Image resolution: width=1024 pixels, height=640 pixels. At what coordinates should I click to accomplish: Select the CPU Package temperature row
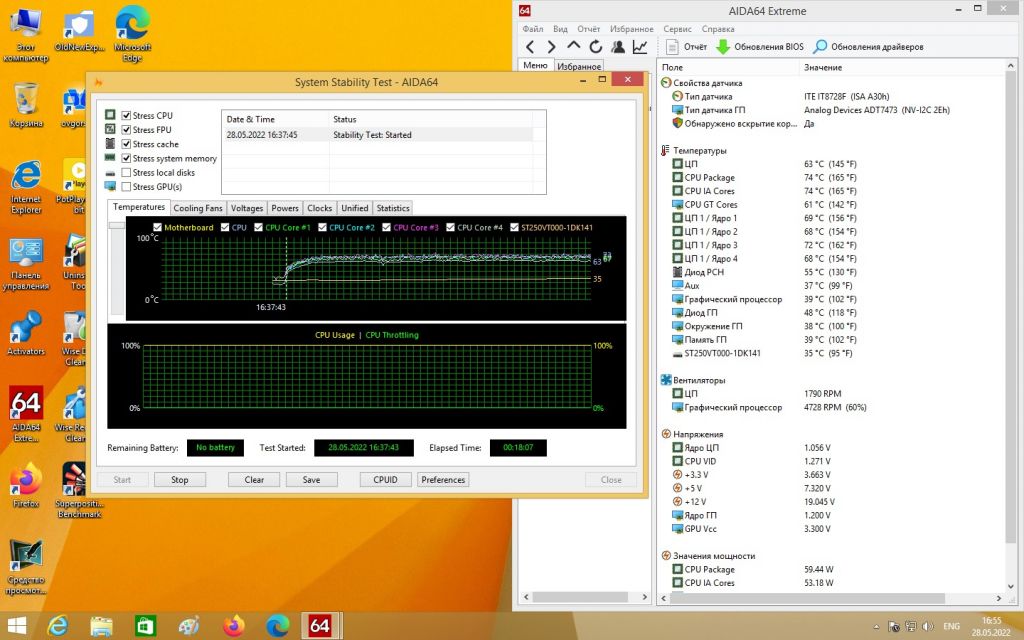[x=831, y=178]
